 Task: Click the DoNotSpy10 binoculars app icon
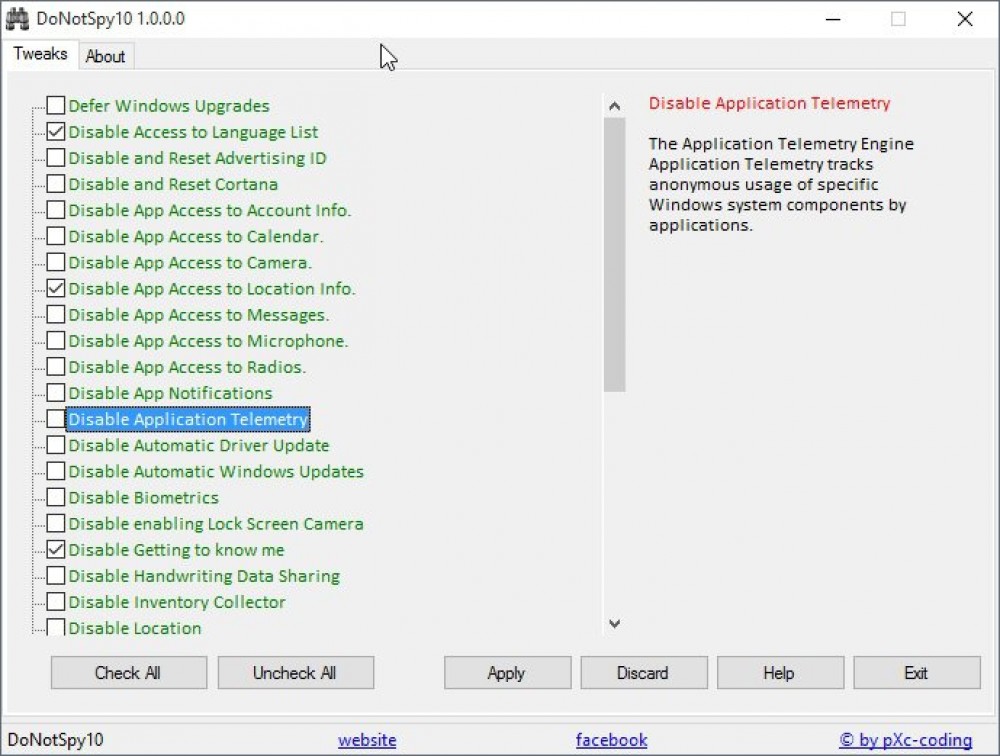pos(17,19)
